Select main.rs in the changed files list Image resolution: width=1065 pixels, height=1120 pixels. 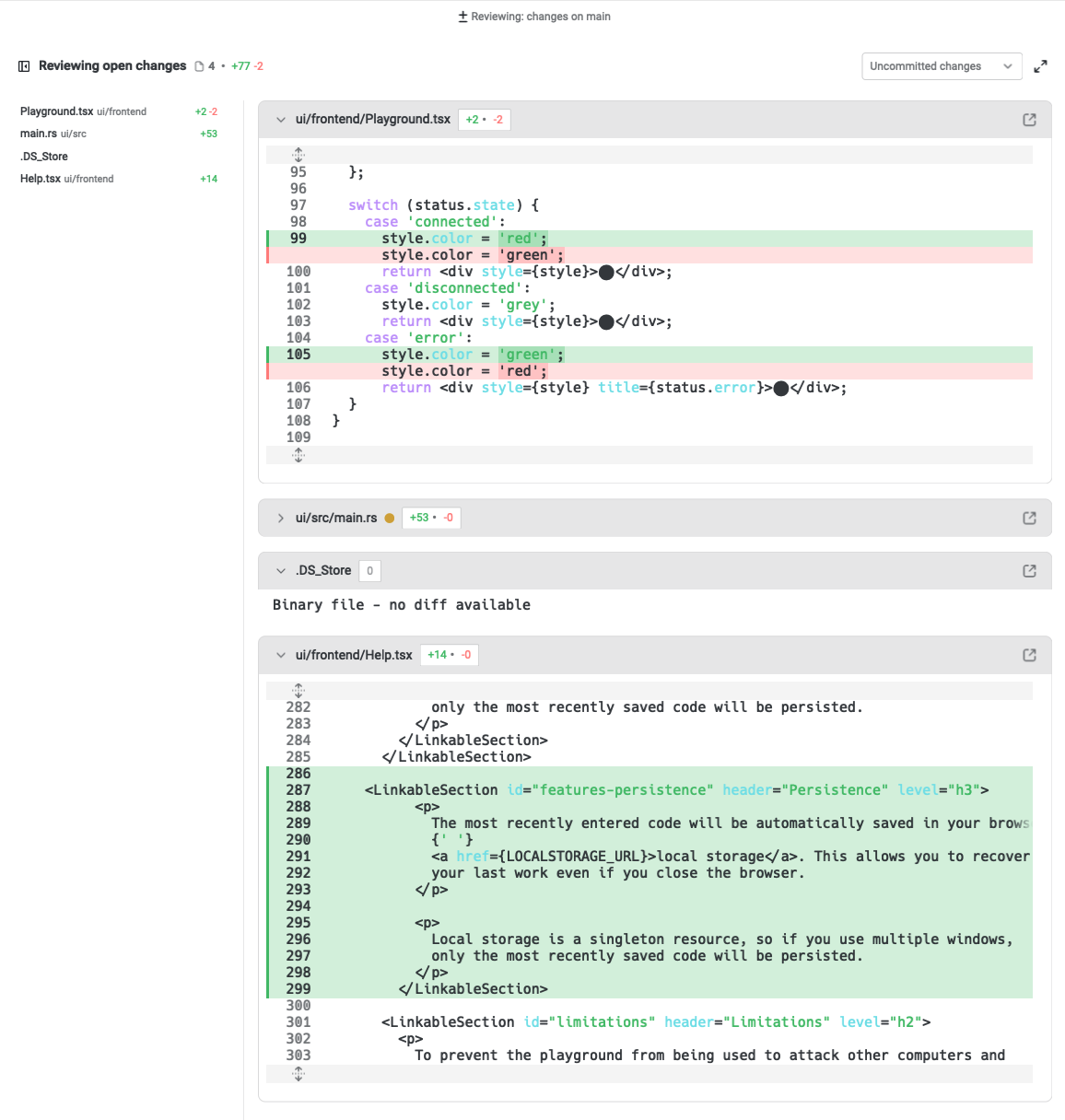pos(39,134)
